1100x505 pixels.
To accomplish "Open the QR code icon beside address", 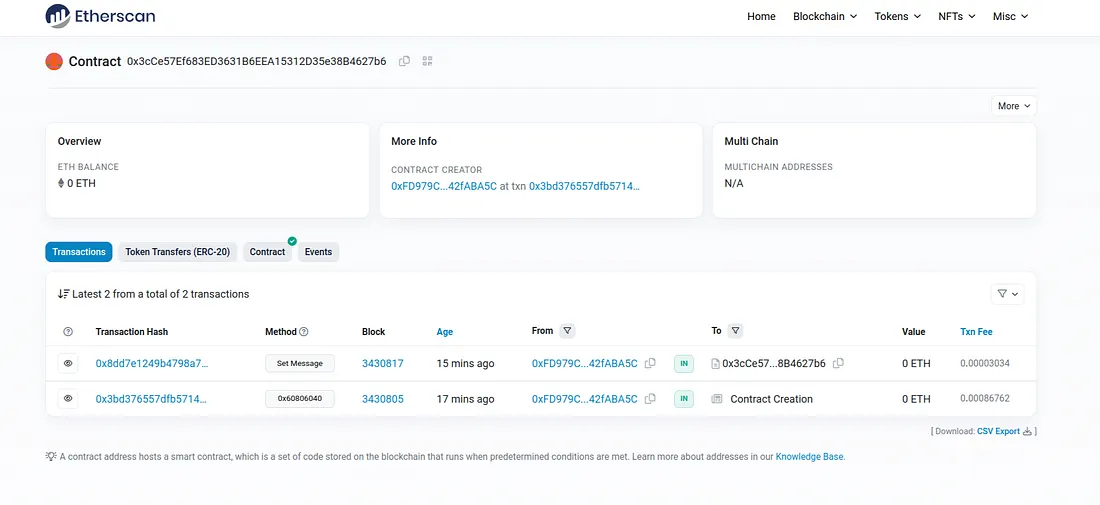I will 427,61.
